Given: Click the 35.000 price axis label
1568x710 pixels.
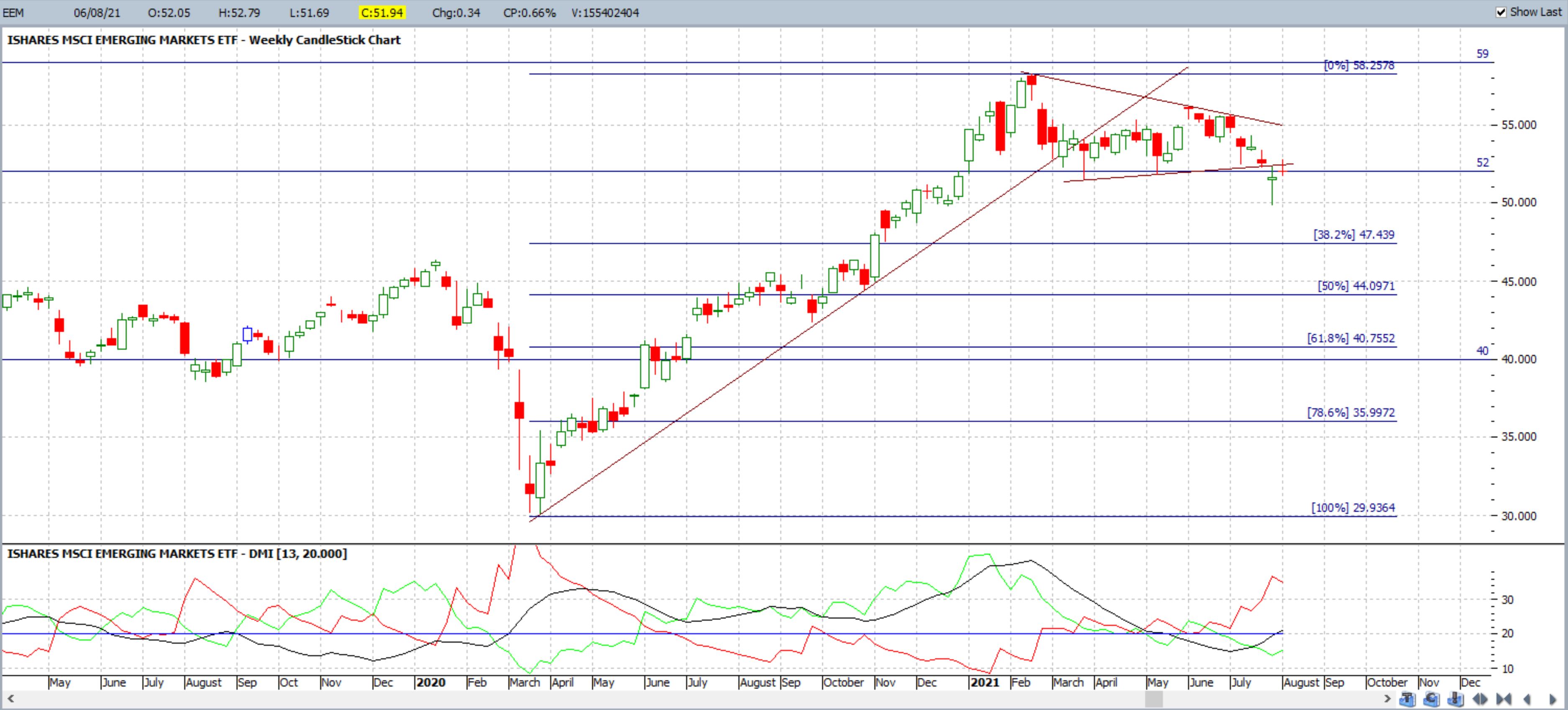Looking at the screenshot, I should (x=1519, y=437).
